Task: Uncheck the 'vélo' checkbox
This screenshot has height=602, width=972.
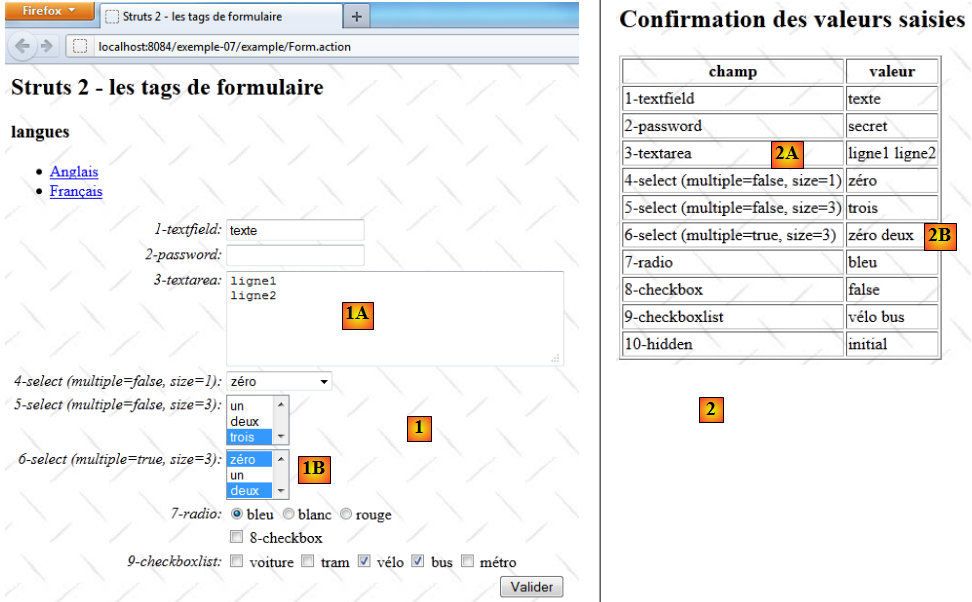Action: point(365,561)
